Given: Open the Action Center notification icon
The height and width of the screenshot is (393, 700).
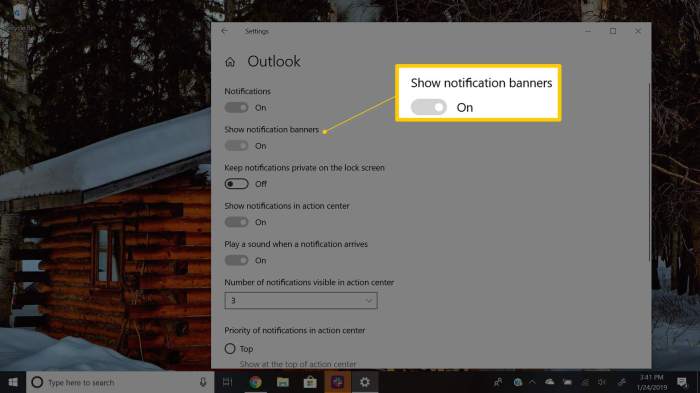Looking at the screenshot, I should pyautogui.click(x=682, y=382).
